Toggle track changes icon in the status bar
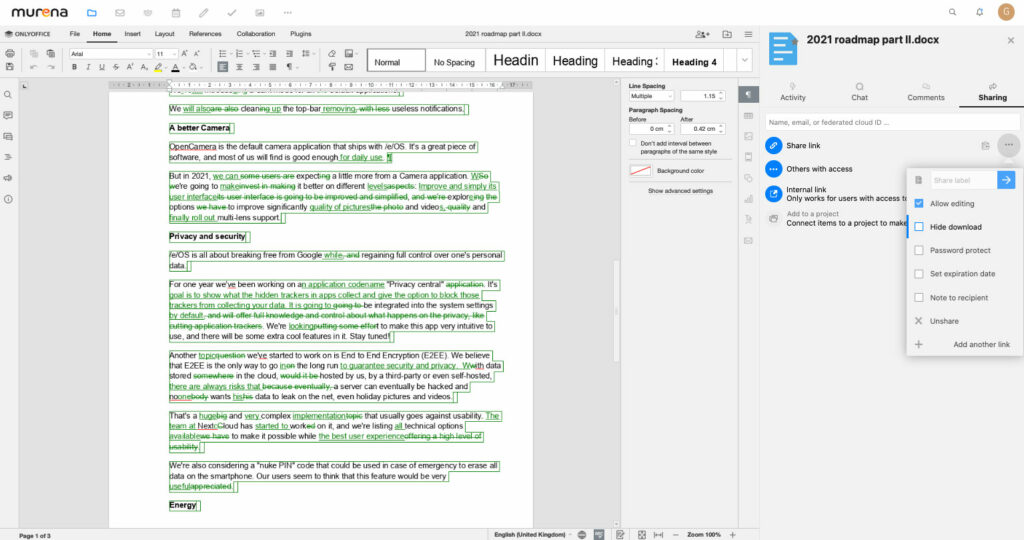1024x540 pixels. pyautogui.click(x=620, y=534)
